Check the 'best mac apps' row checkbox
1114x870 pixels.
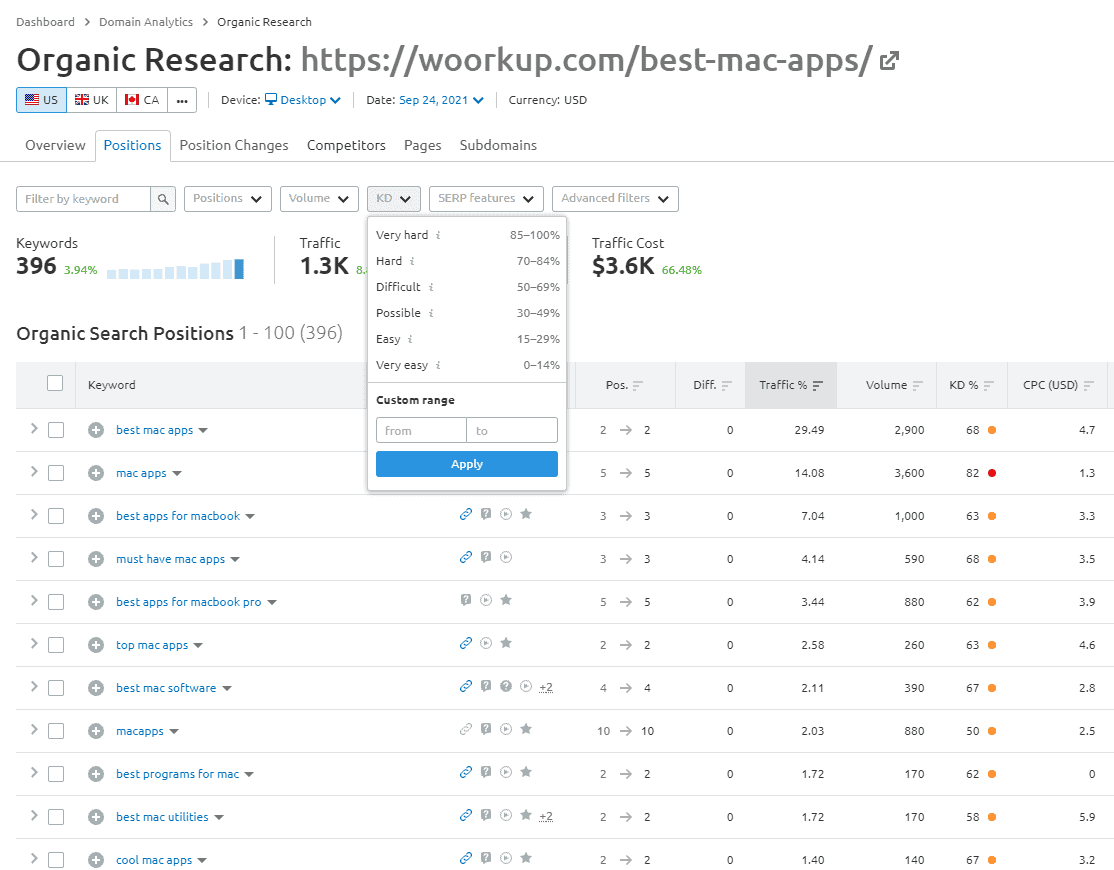(56, 430)
